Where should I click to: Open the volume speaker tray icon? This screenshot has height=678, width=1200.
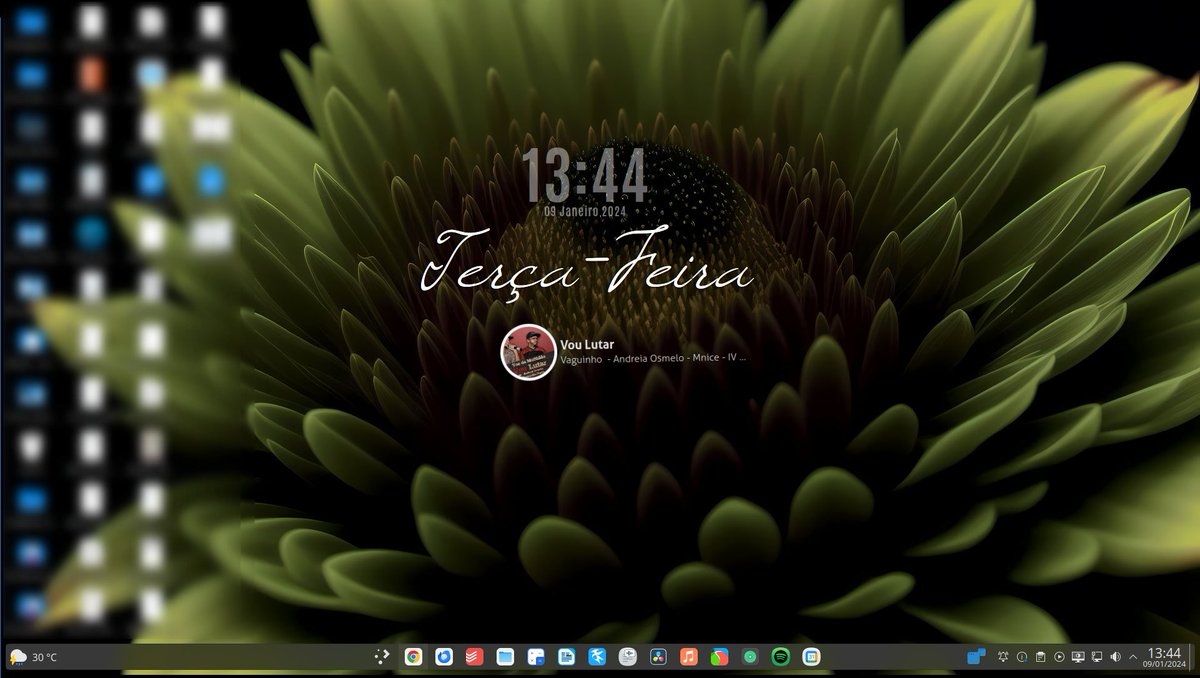1115,657
